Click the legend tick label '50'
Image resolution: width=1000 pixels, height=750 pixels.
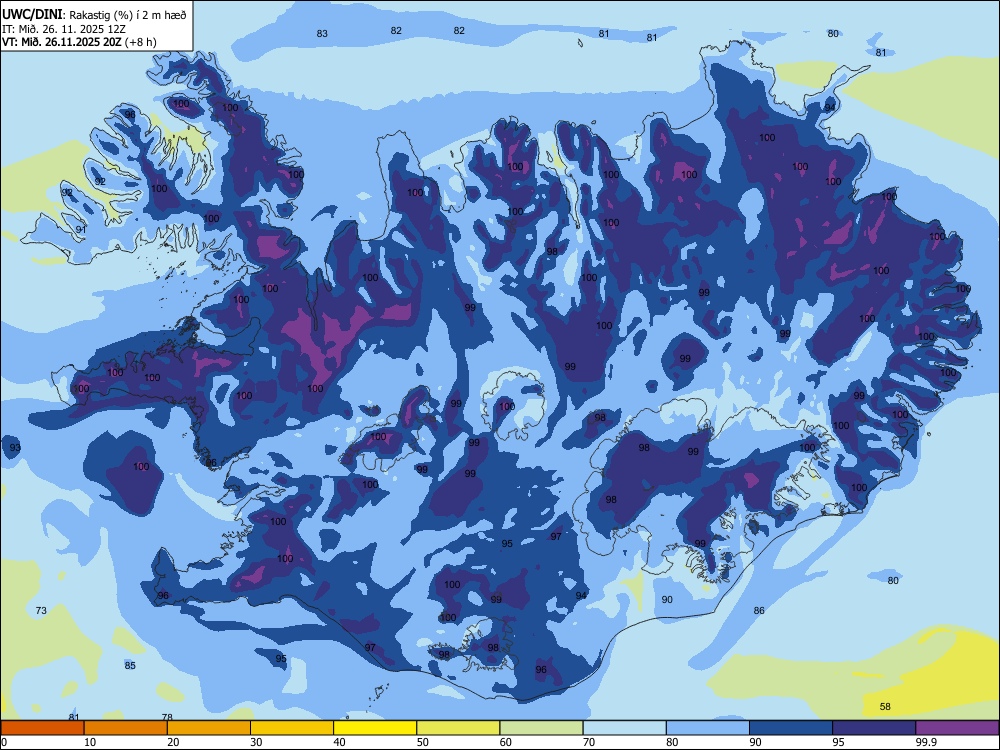tap(423, 742)
